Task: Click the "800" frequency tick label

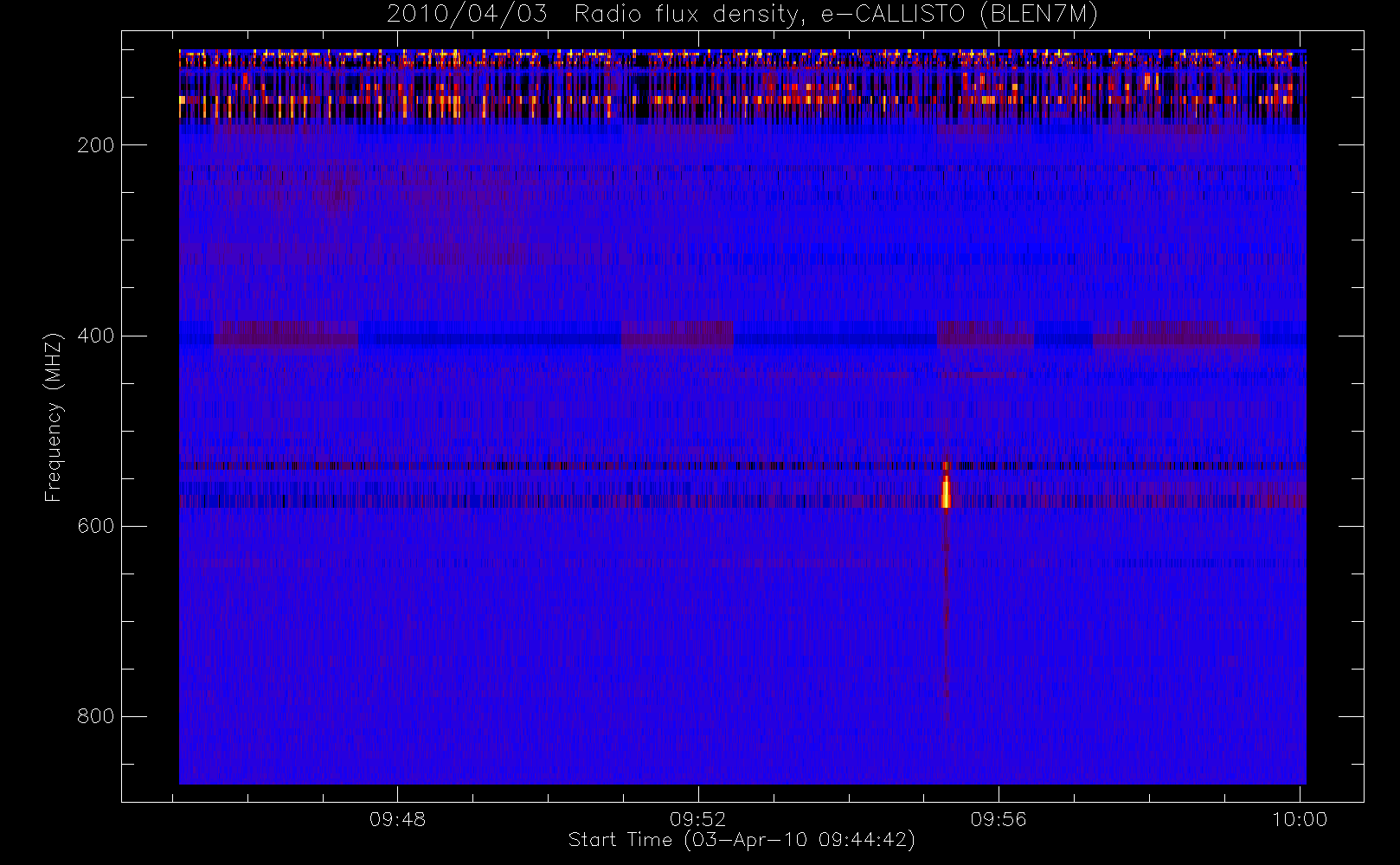Action: click(96, 716)
